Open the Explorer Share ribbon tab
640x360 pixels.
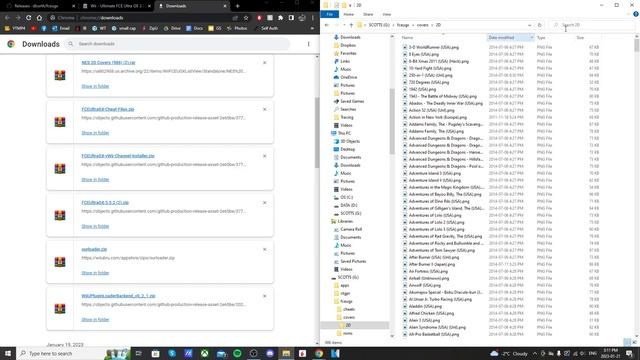pos(368,14)
